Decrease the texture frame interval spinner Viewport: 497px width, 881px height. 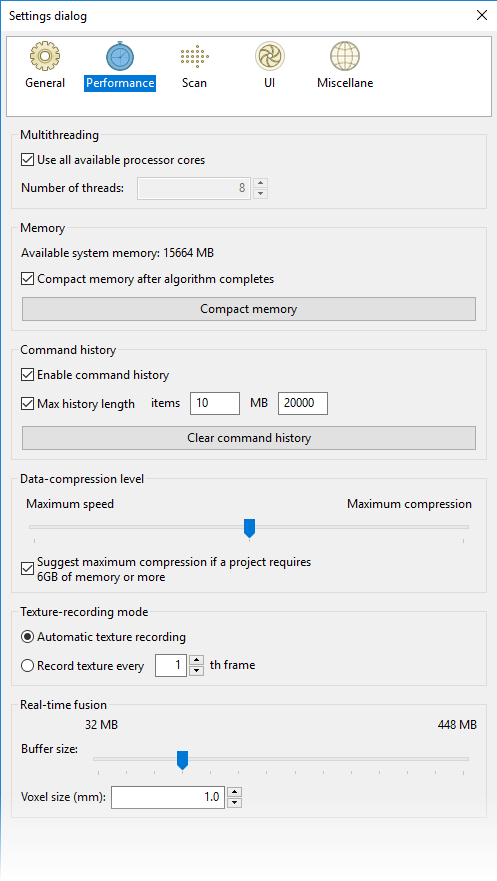197,671
